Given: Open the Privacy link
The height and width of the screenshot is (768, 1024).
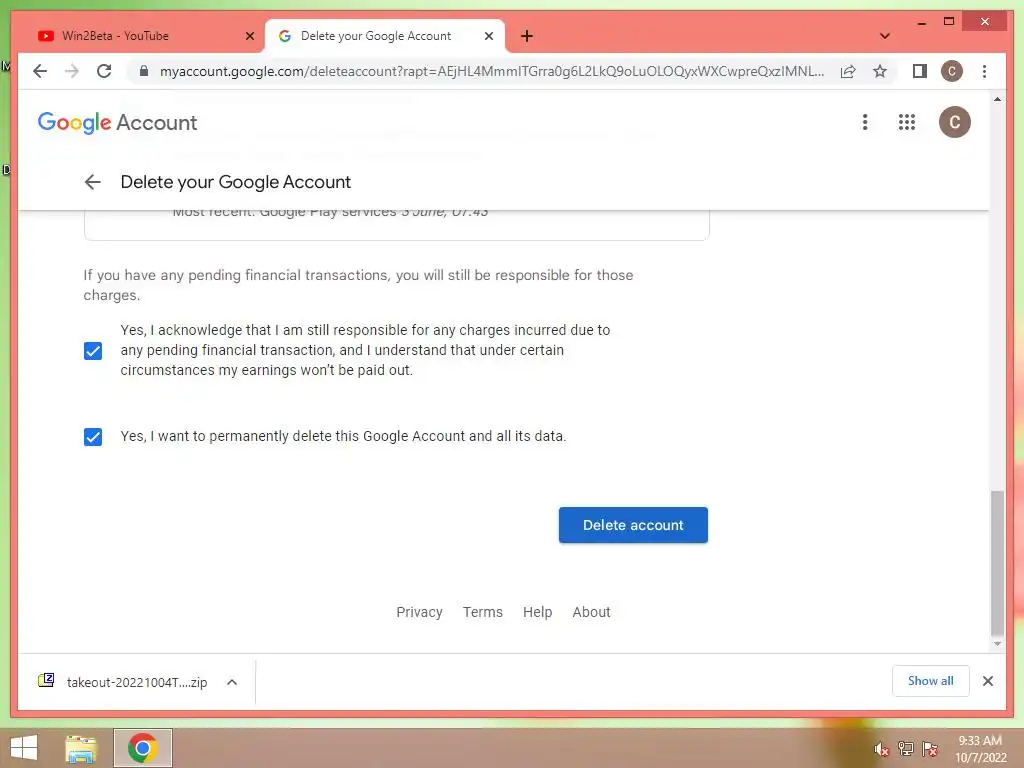Looking at the screenshot, I should 419,612.
